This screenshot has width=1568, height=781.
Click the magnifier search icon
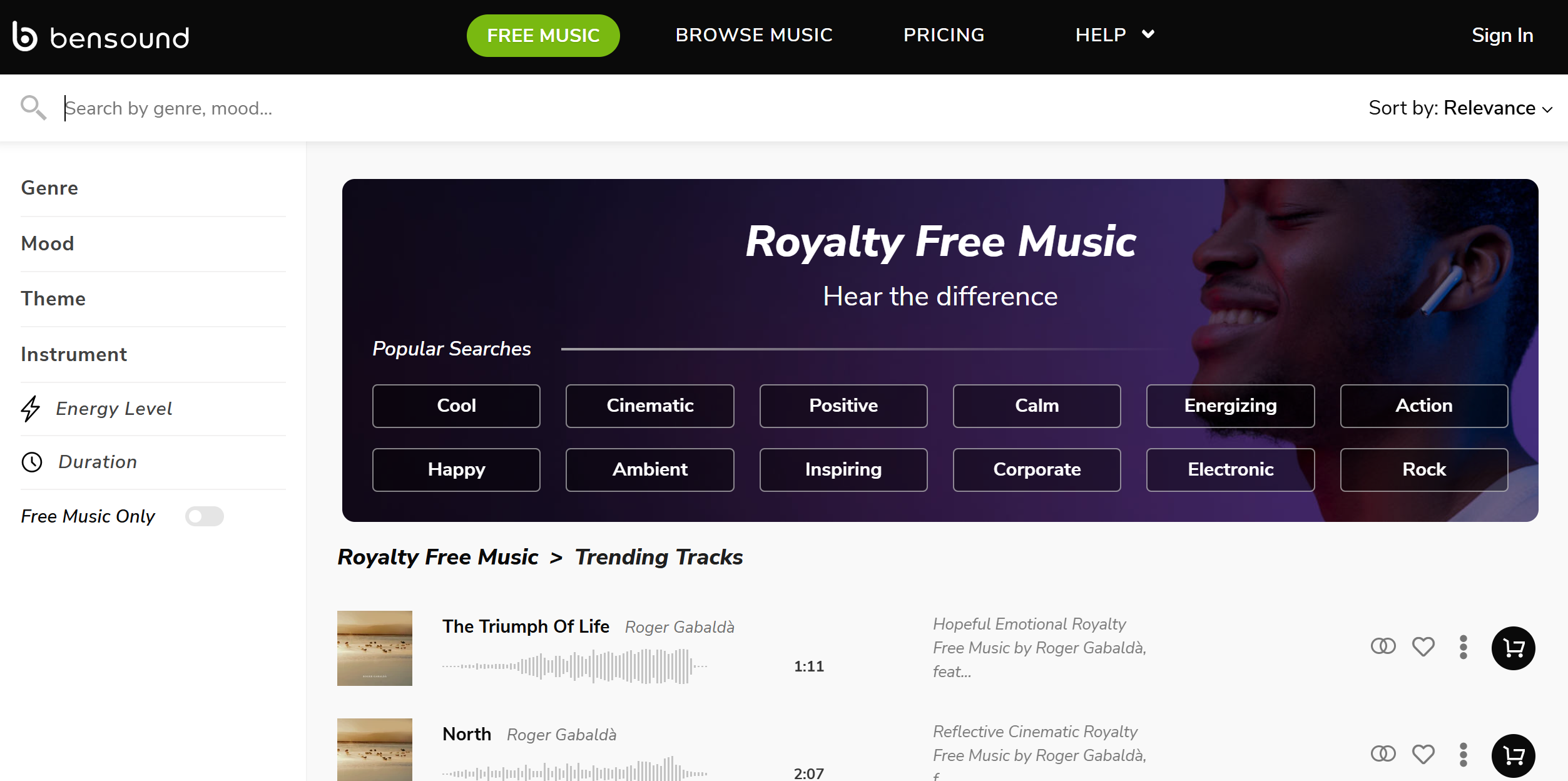33,108
